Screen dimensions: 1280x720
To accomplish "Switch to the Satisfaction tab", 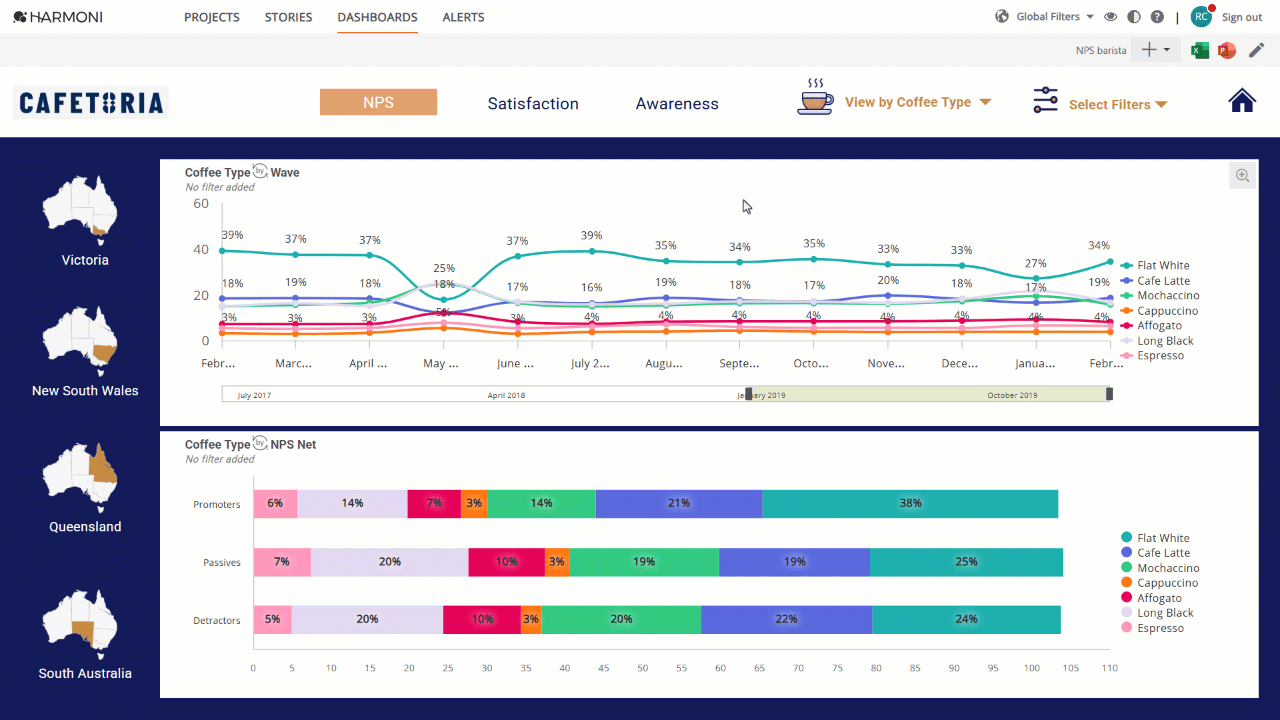I will click(533, 103).
